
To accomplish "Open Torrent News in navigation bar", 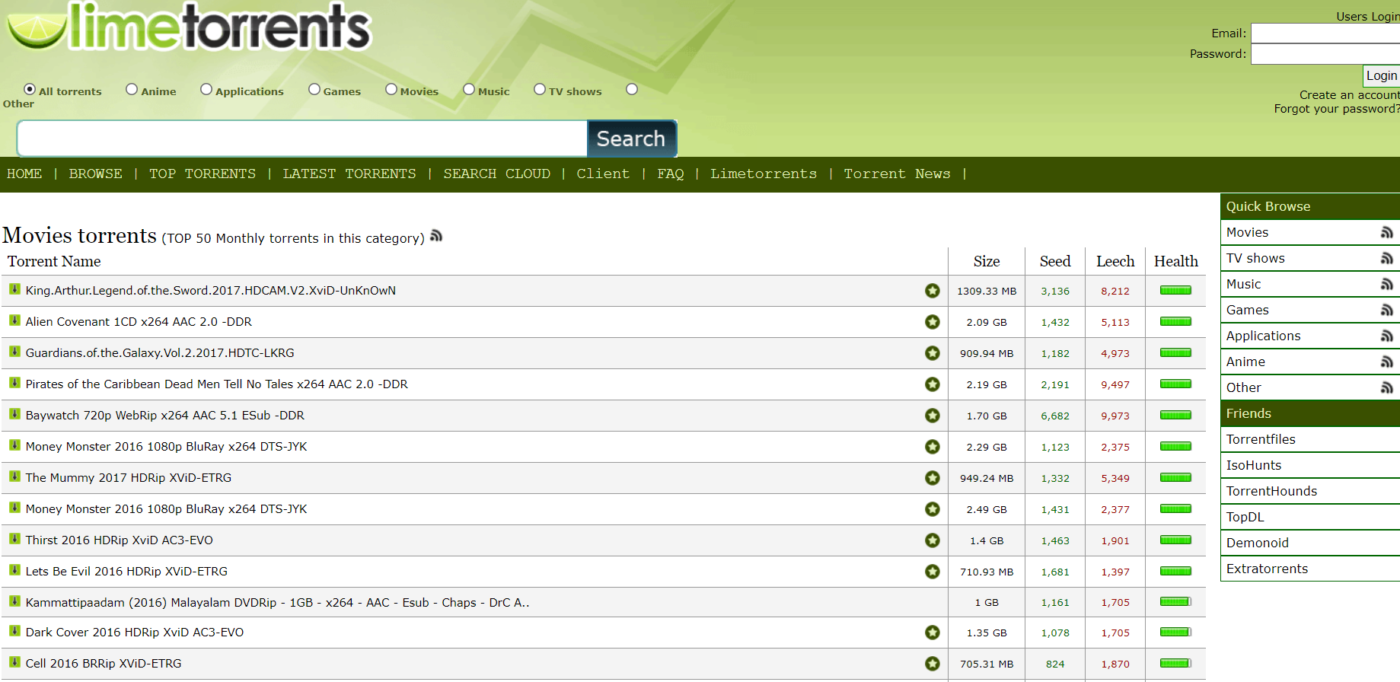I will point(897,174).
